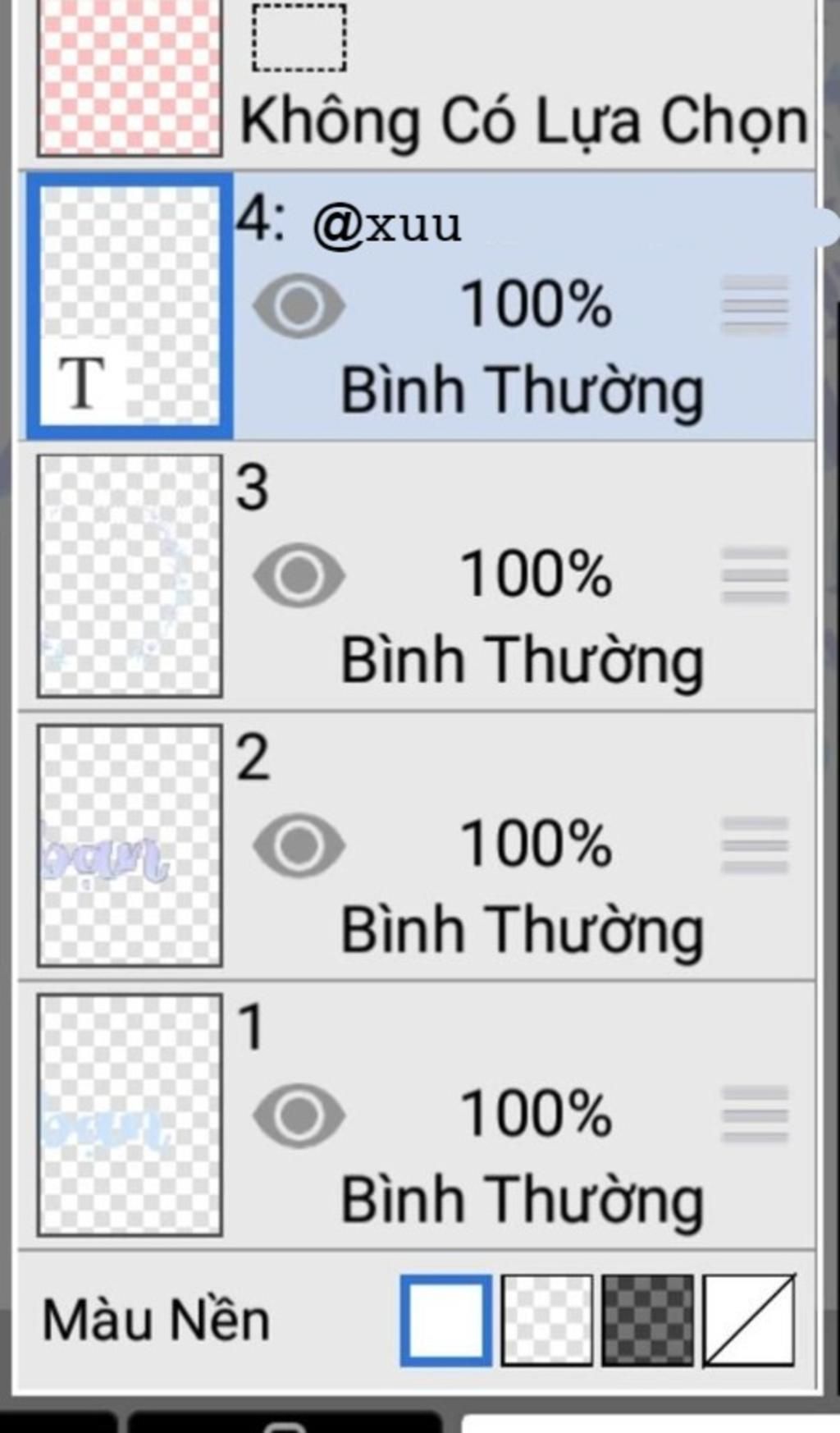Image resolution: width=840 pixels, height=1433 pixels.
Task: Open Bình Thường blend mode of layer 1
Action: [522, 1199]
